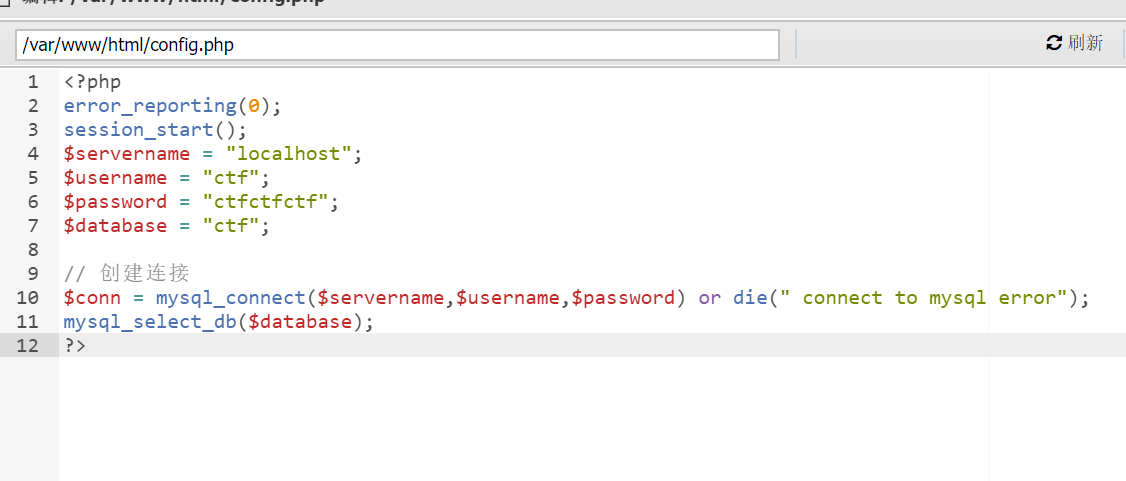Click the mysql_connect function name
The height and width of the screenshot is (481, 1126).
click(x=231, y=298)
